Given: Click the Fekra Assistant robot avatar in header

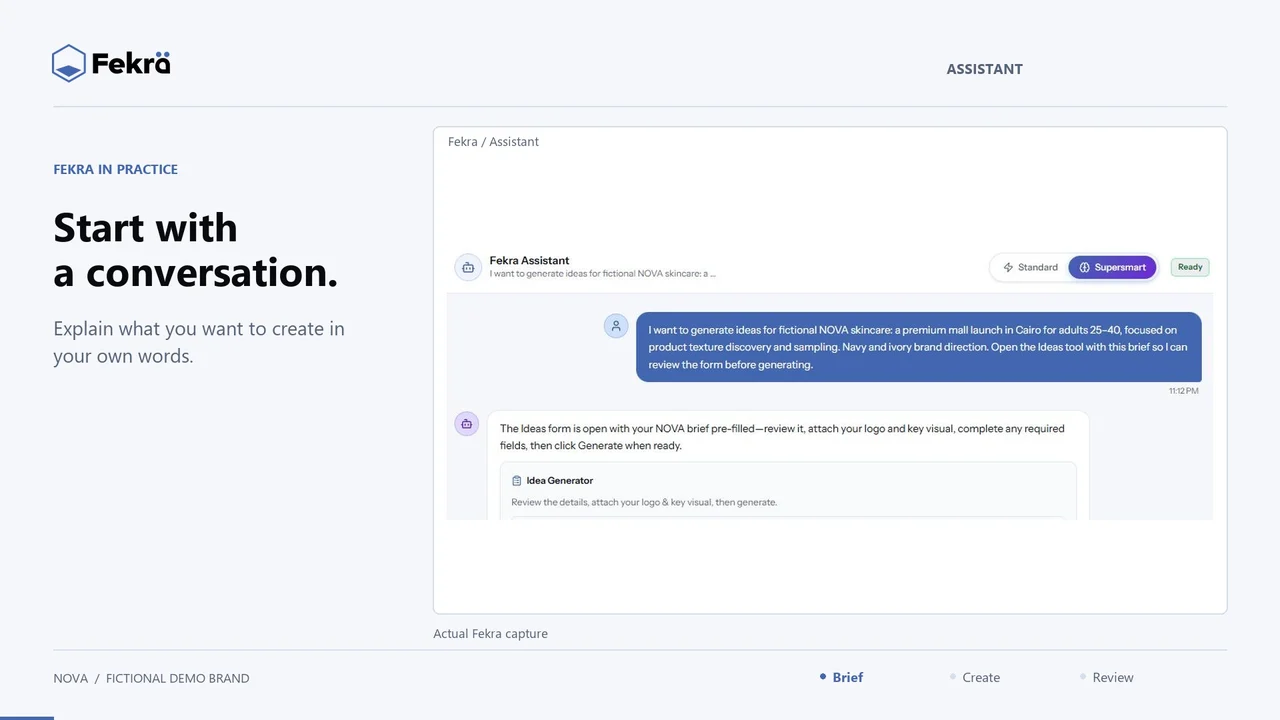Looking at the screenshot, I should coord(467,267).
